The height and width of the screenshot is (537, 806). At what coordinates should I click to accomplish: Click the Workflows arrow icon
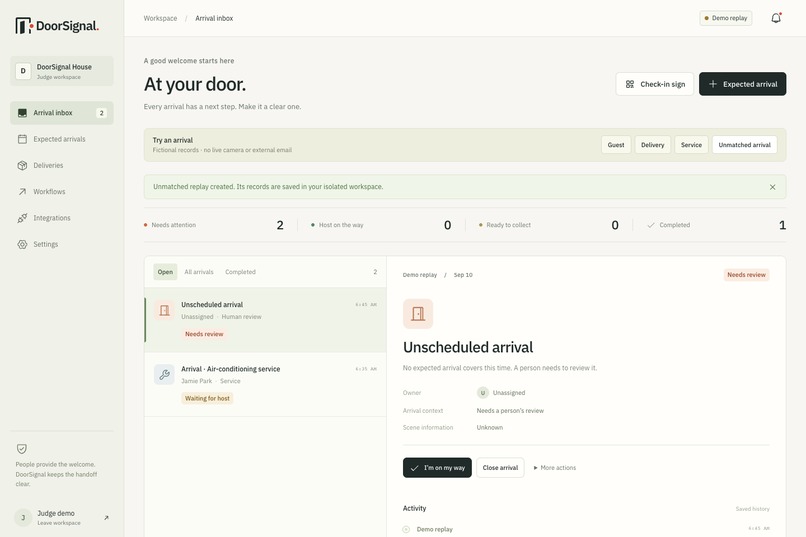(x=22, y=192)
